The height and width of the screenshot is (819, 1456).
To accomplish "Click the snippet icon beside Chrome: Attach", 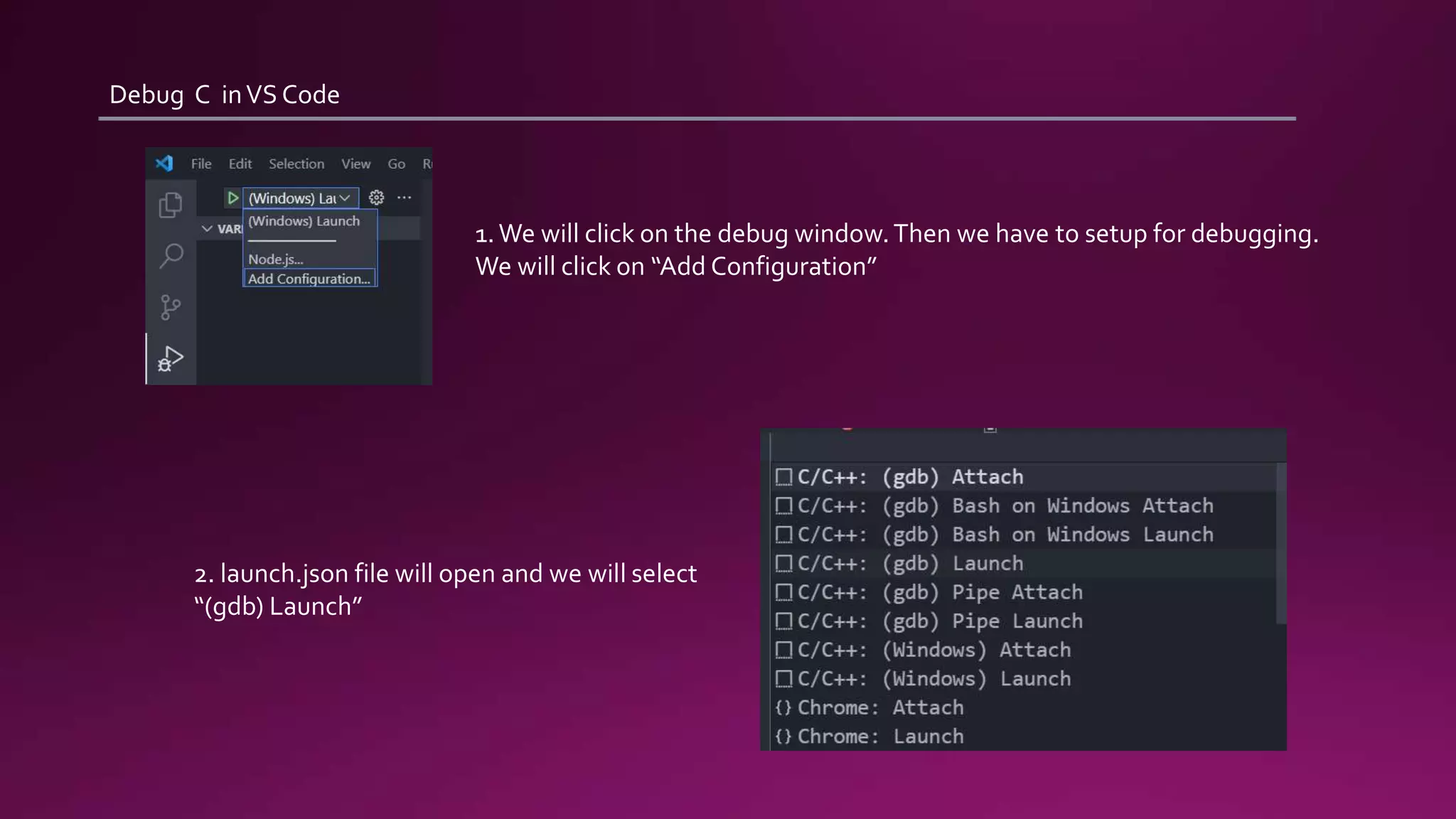I will click(783, 708).
